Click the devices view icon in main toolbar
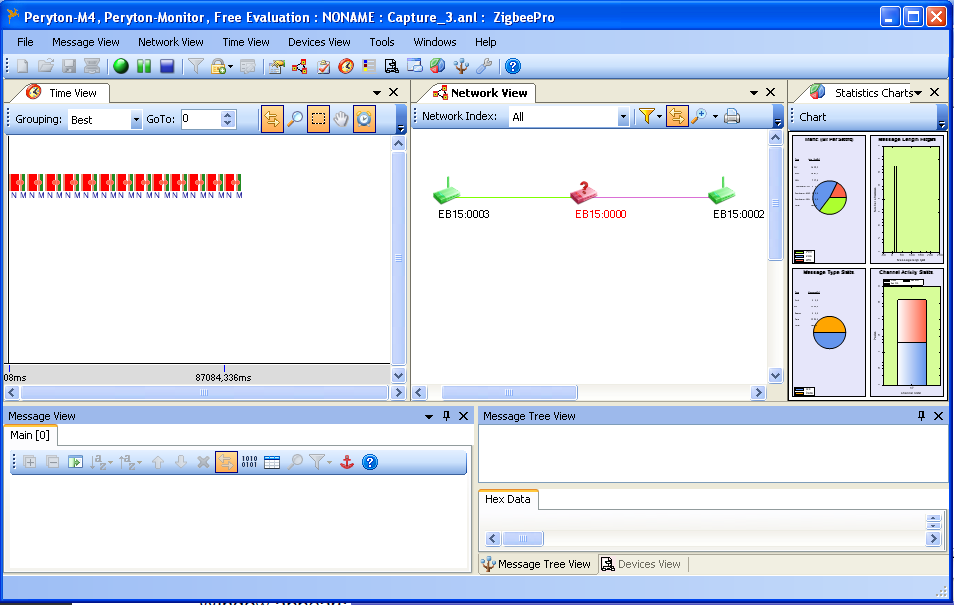The width and height of the screenshot is (954, 605). pyautogui.click(x=392, y=66)
